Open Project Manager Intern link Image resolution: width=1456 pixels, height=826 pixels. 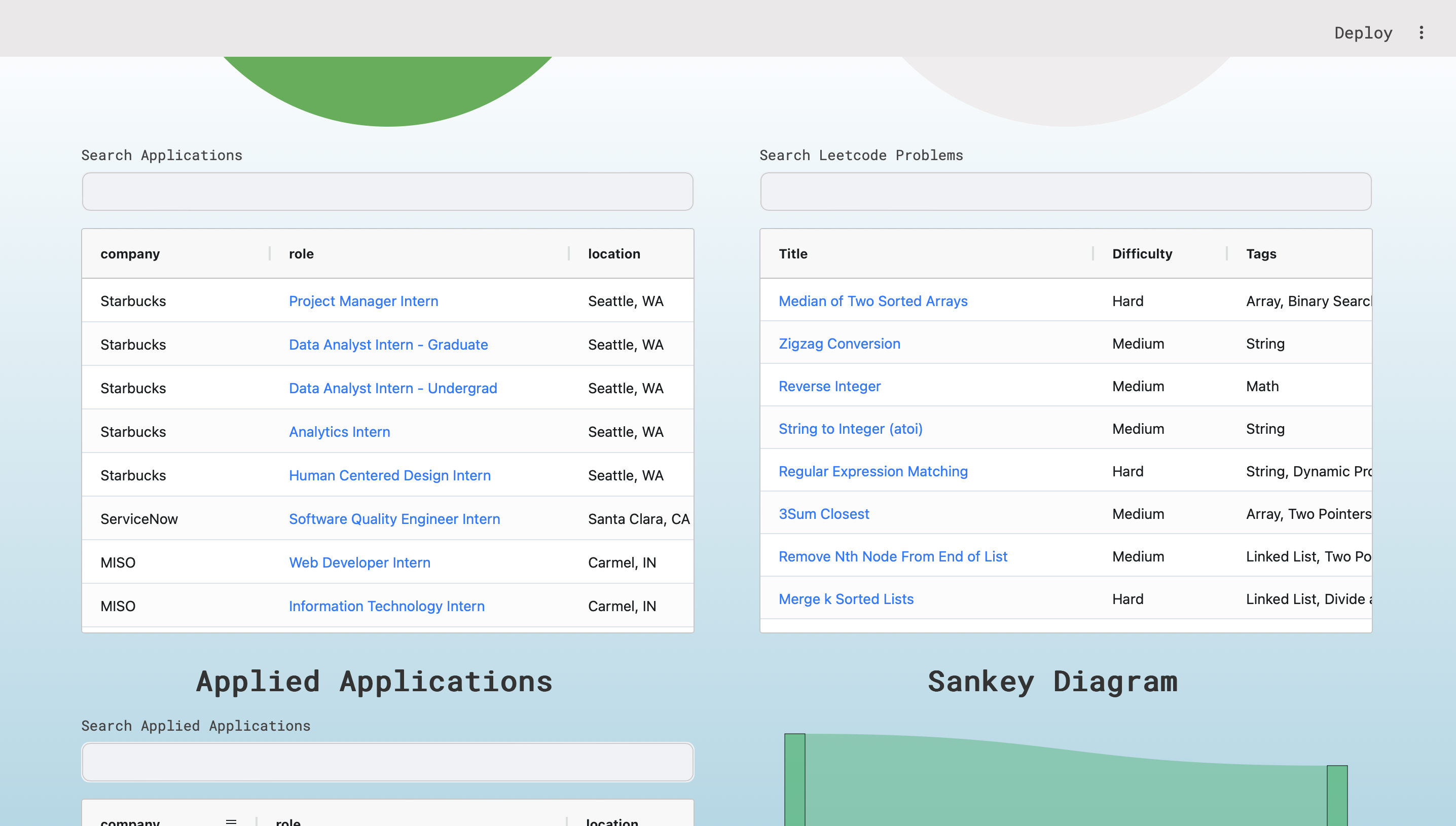[x=363, y=301]
